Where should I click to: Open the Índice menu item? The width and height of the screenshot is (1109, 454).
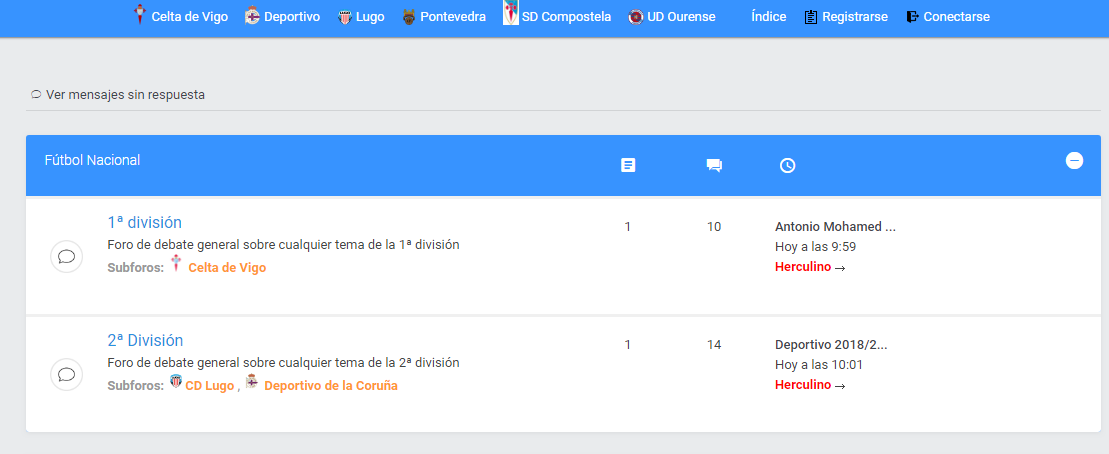pos(769,16)
